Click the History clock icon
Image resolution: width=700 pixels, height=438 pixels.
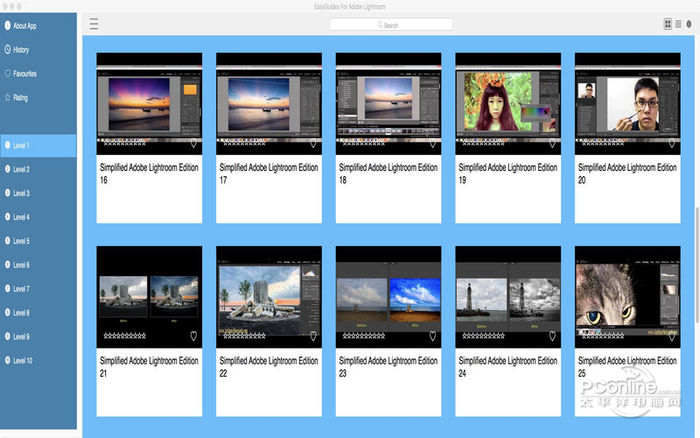click(8, 49)
